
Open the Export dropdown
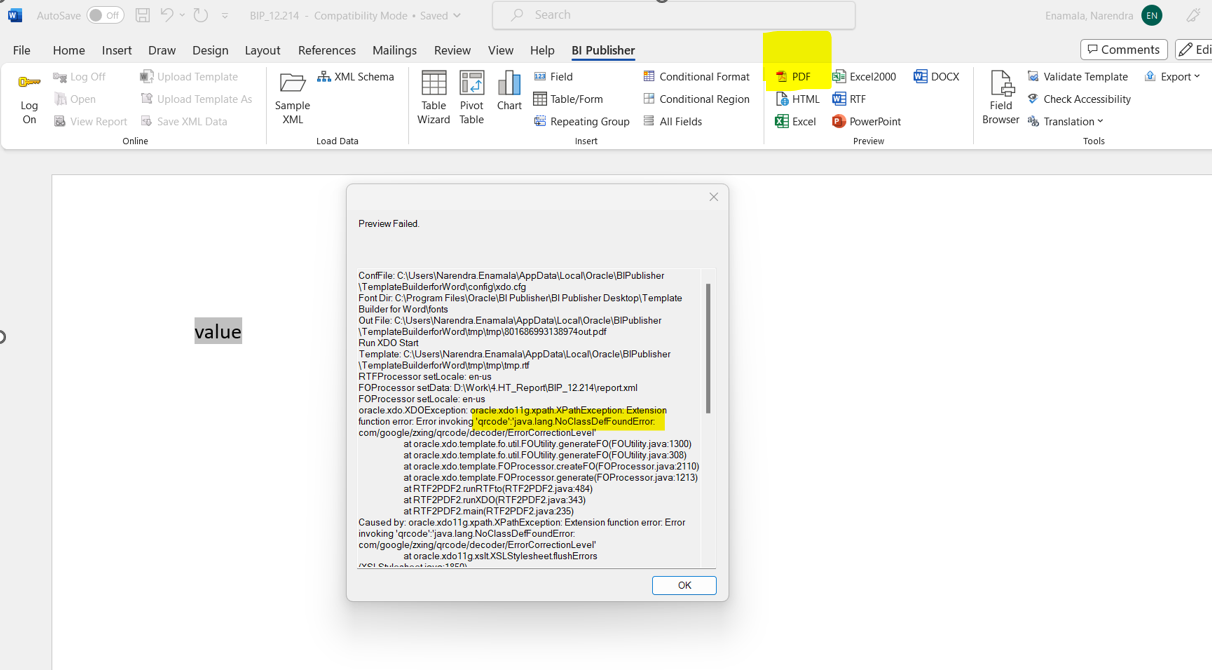coord(1172,77)
